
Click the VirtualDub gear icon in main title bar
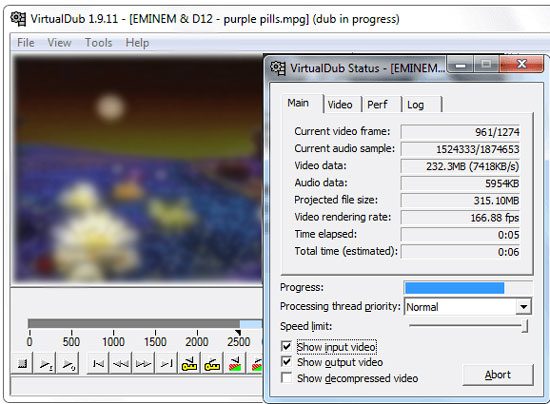(18, 19)
